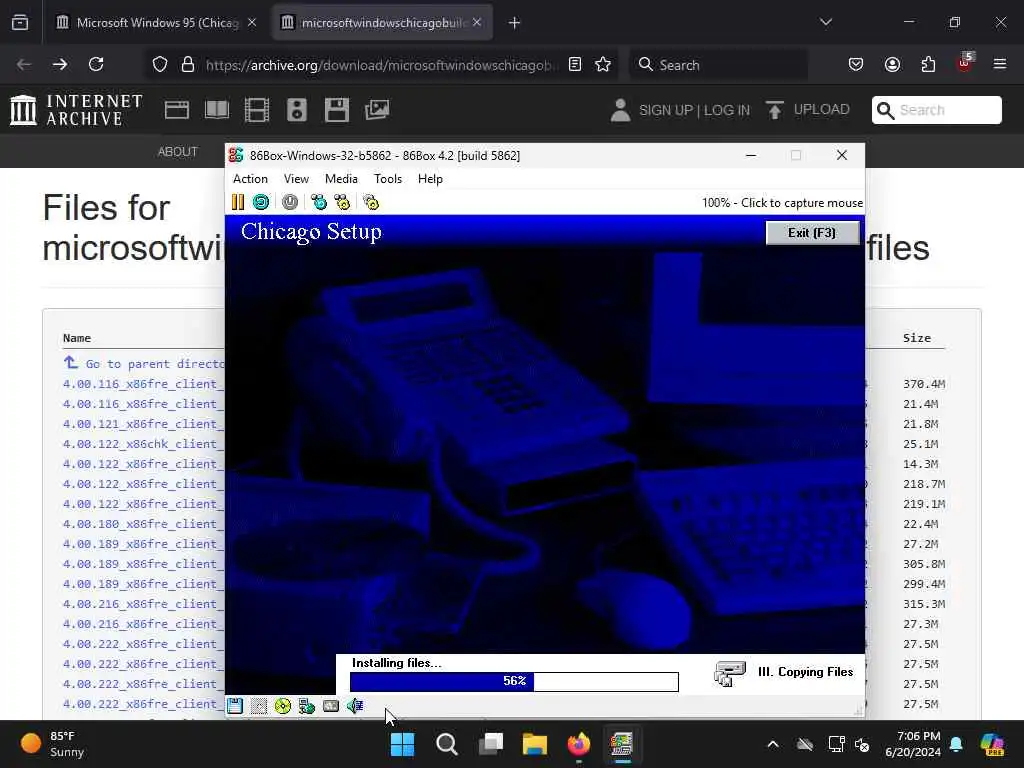Viewport: 1024px width, 768px height.
Task: Open Windows taskbar search
Action: pyautogui.click(x=447, y=744)
